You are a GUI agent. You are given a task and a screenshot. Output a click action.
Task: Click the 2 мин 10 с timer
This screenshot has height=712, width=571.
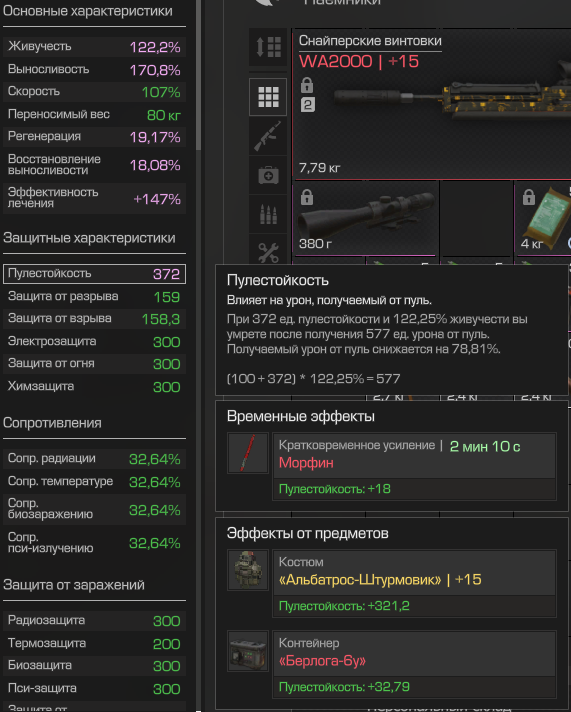click(485, 446)
